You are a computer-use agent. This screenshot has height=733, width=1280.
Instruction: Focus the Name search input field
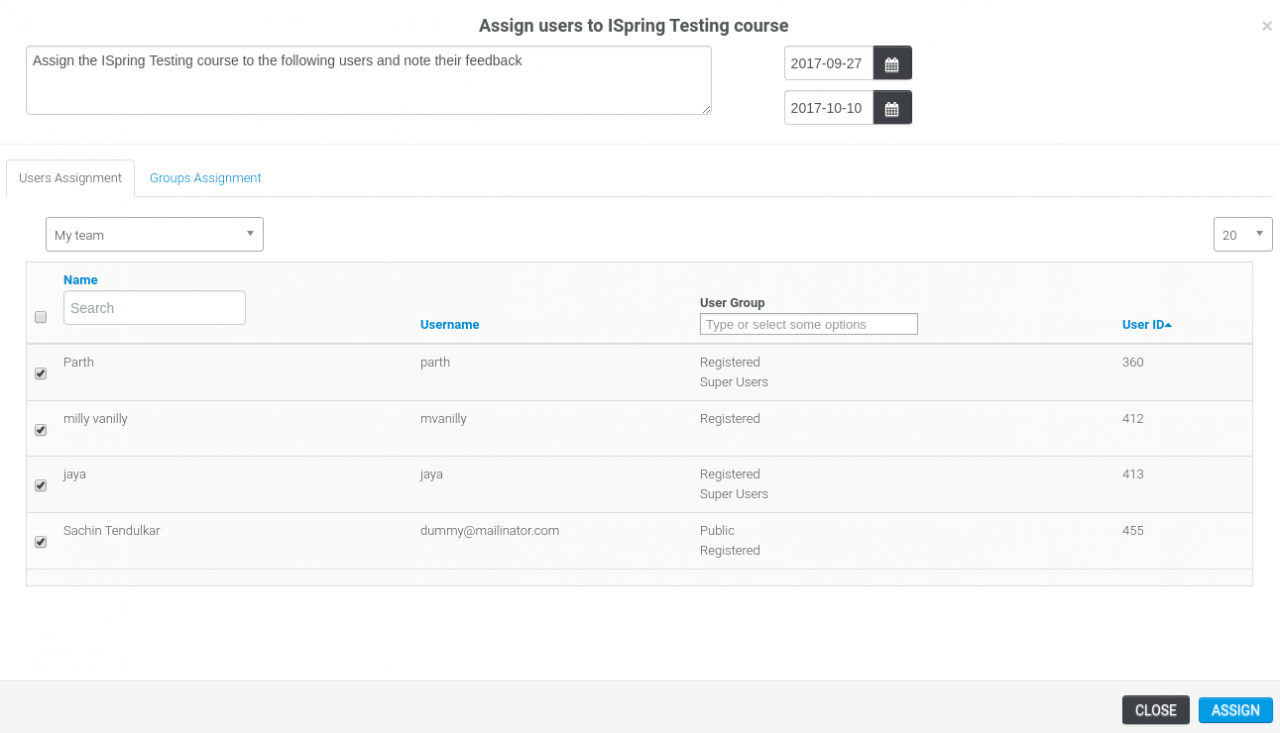(154, 308)
